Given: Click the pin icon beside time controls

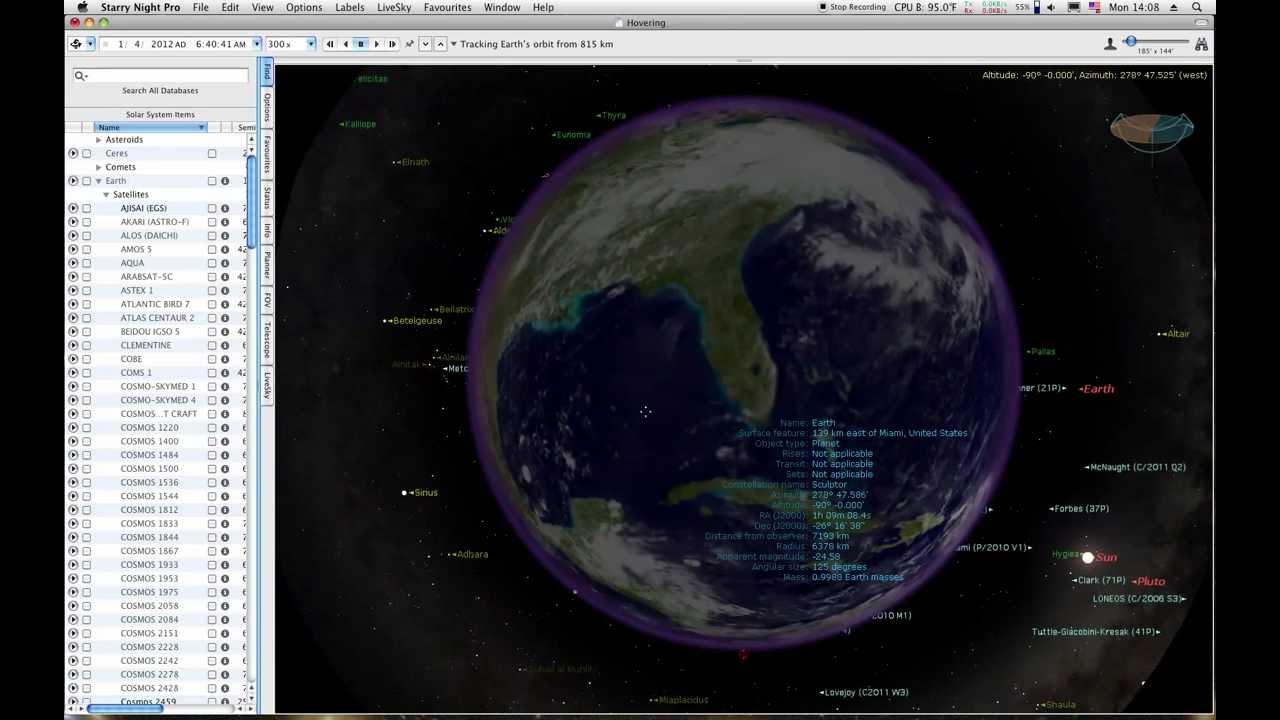Looking at the screenshot, I should pos(409,44).
